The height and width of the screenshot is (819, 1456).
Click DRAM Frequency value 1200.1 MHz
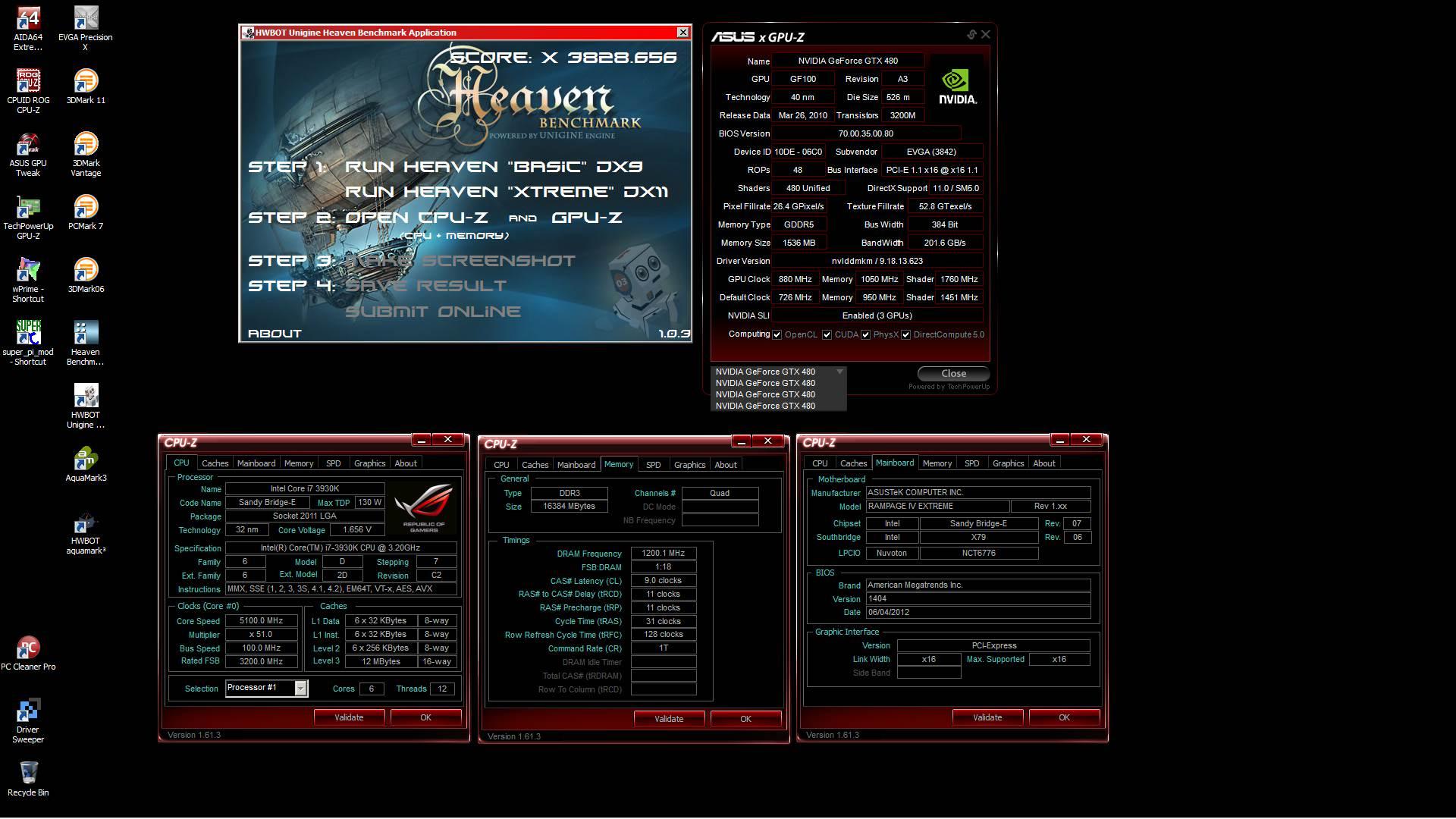pyautogui.click(x=664, y=554)
